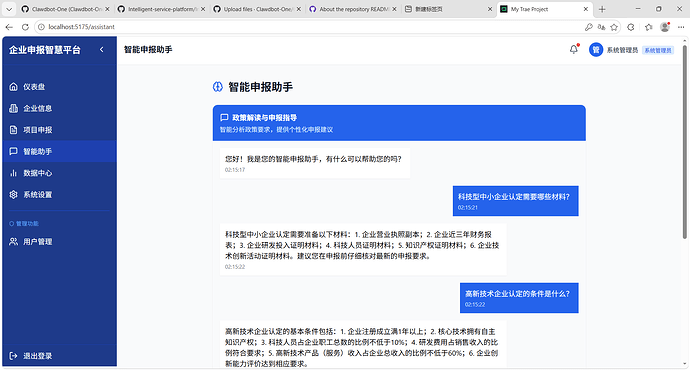
Task: Open browser extensions puzzle icon
Action: tap(631, 27)
